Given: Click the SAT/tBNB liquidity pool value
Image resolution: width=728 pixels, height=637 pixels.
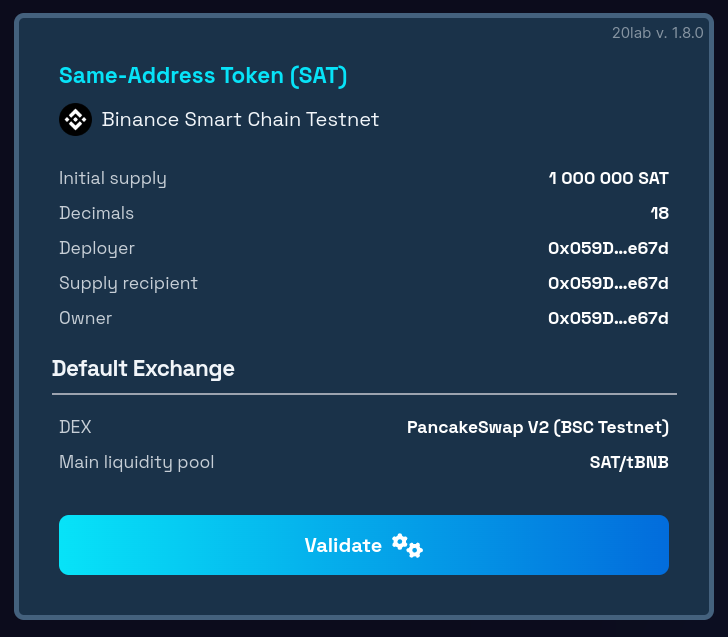Looking at the screenshot, I should [628, 462].
